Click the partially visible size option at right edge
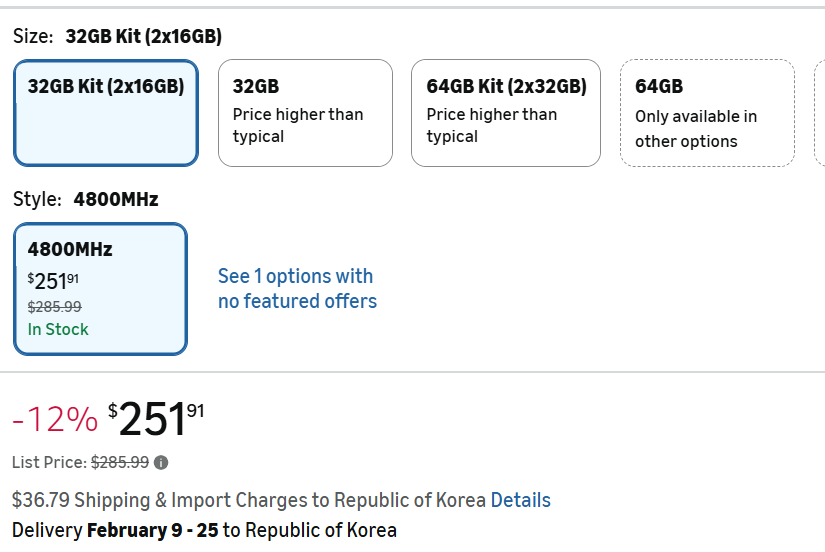Image resolution: width=825 pixels, height=552 pixels. (x=820, y=112)
